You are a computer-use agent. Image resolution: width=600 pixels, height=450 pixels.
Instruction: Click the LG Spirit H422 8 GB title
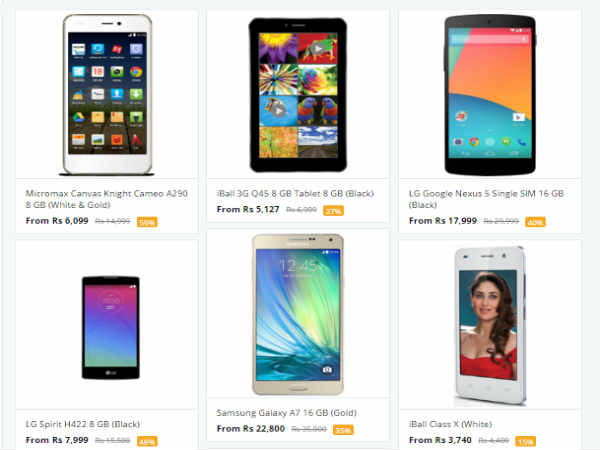pyautogui.click(x=83, y=424)
